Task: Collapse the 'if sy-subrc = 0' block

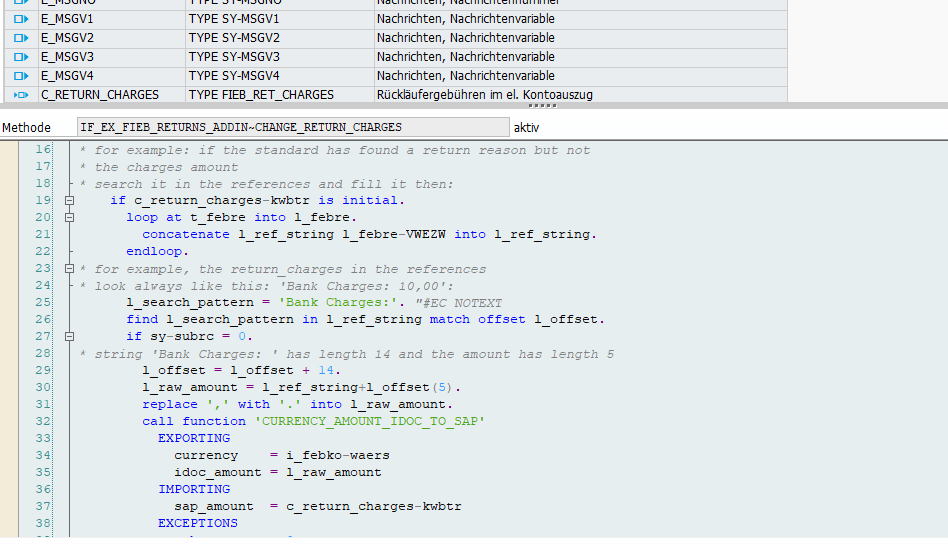Action: pyautogui.click(x=69, y=337)
